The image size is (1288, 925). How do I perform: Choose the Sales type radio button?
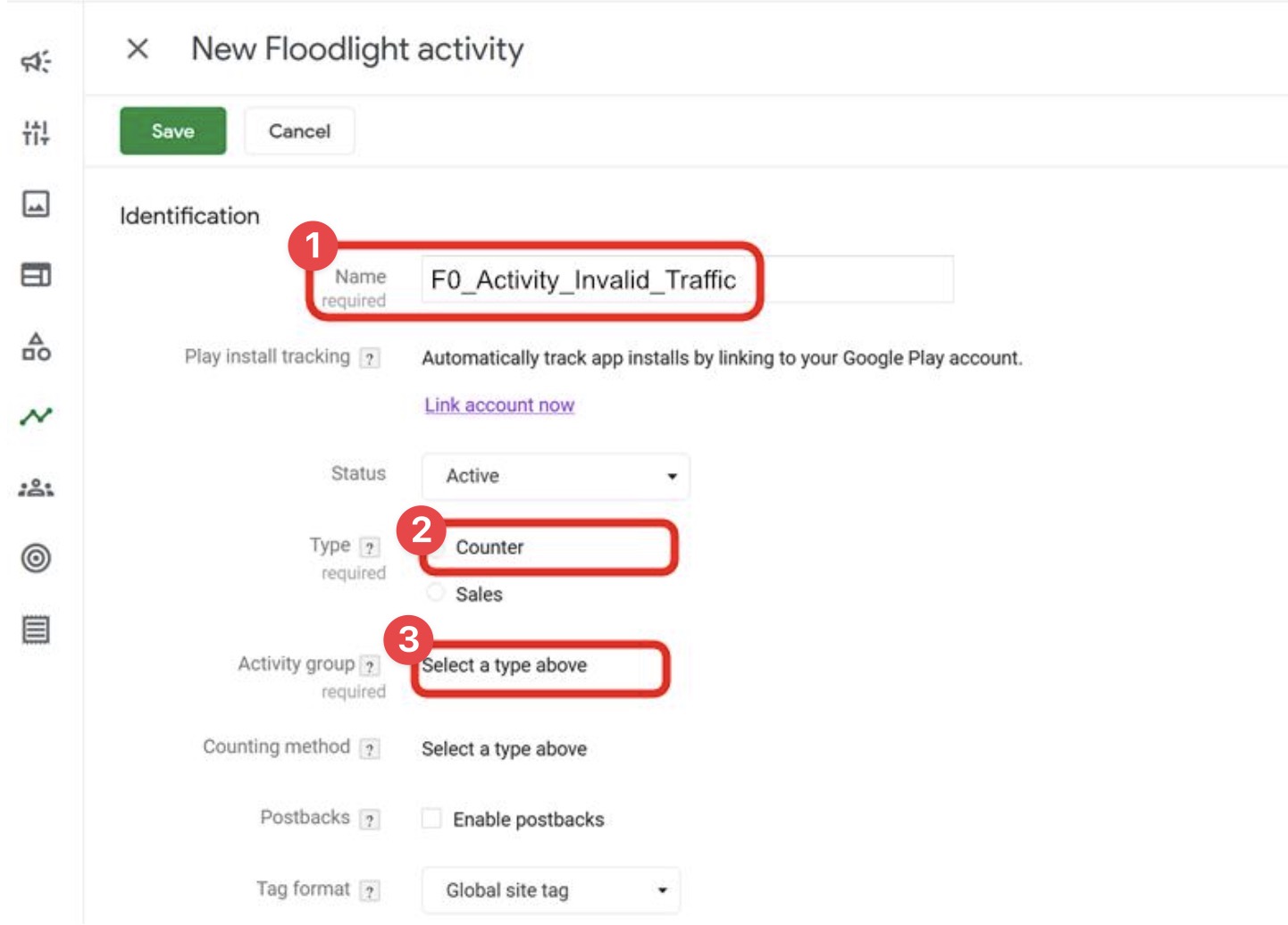[x=435, y=594]
